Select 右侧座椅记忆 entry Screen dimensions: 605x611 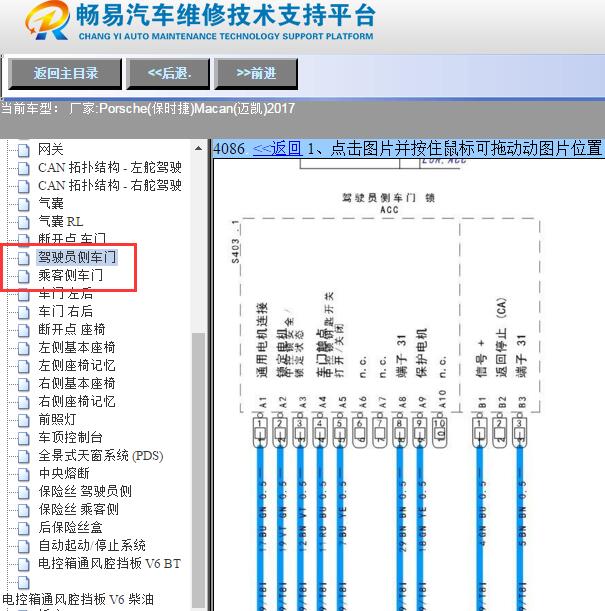click(76, 401)
